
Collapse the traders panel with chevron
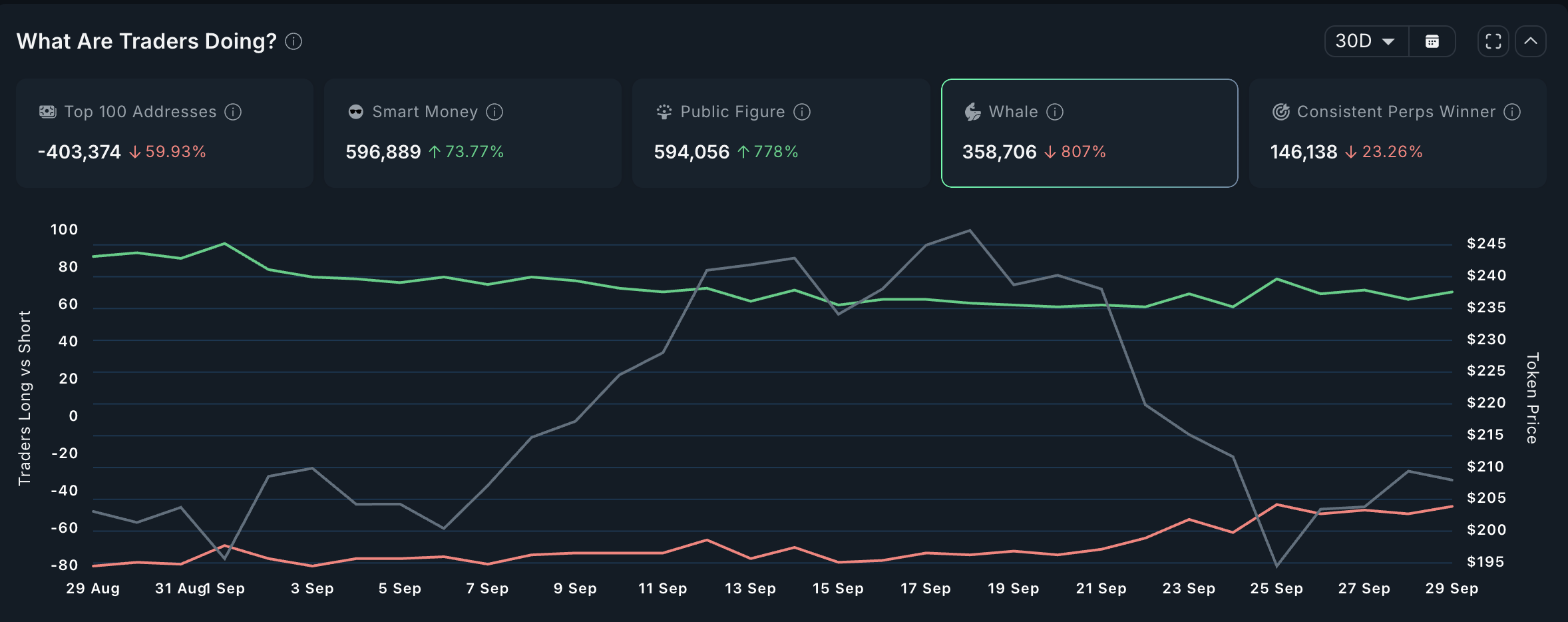point(1531,42)
